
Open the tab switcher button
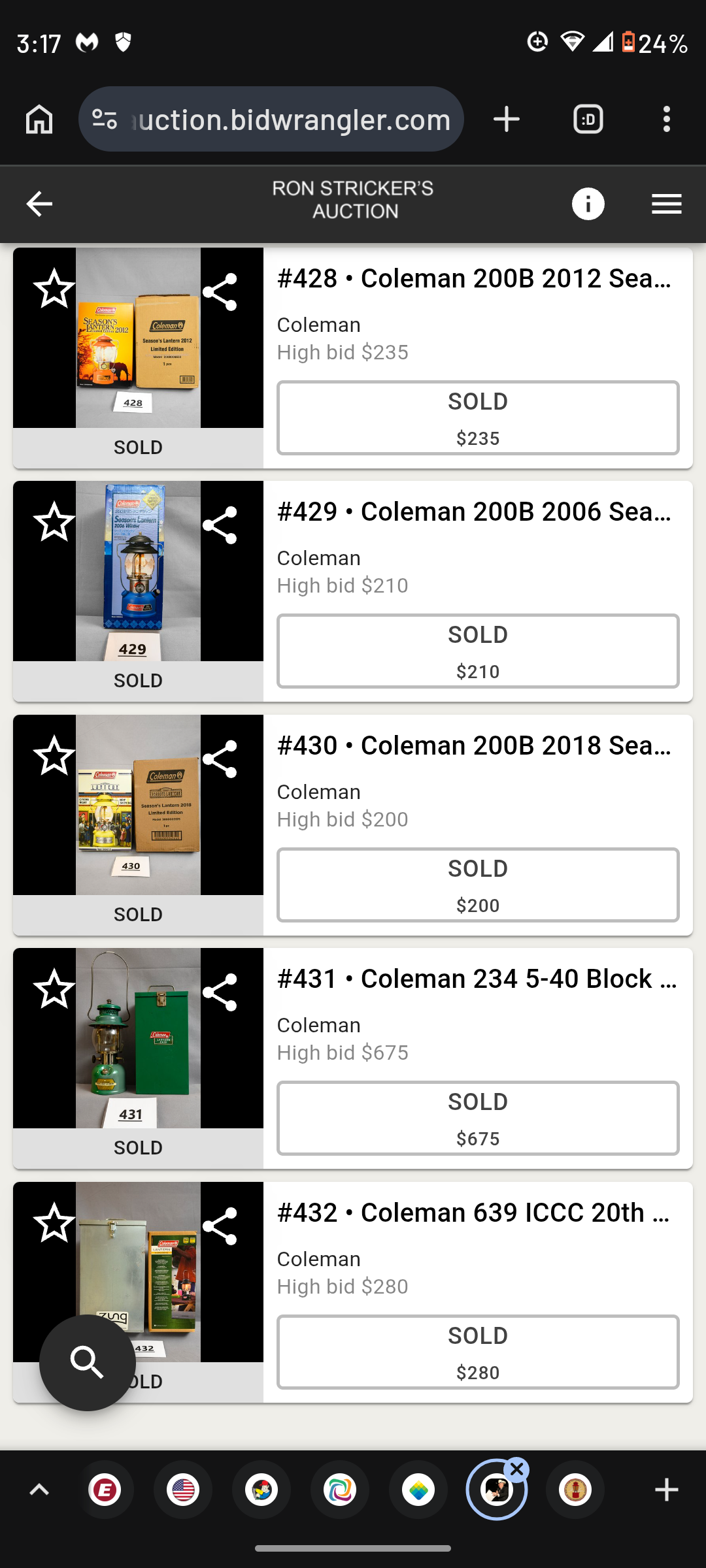point(588,120)
